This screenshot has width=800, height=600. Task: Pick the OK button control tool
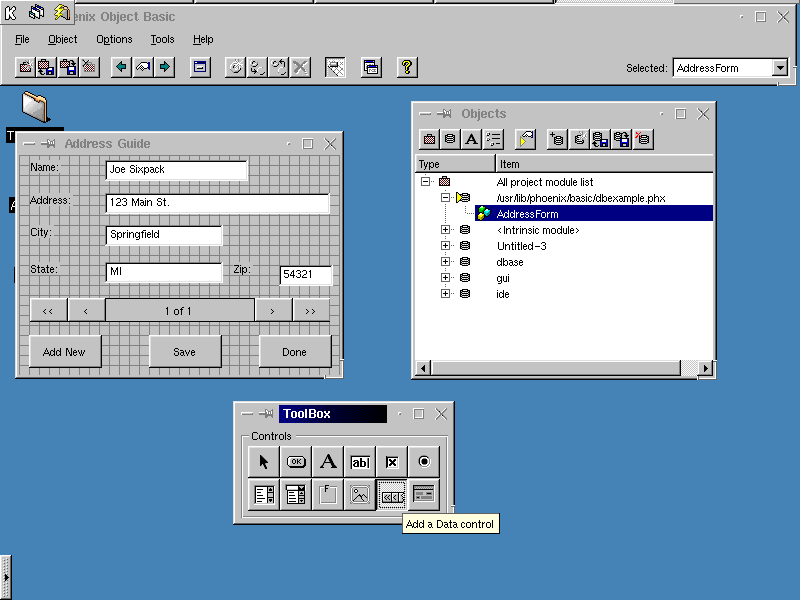(296, 462)
